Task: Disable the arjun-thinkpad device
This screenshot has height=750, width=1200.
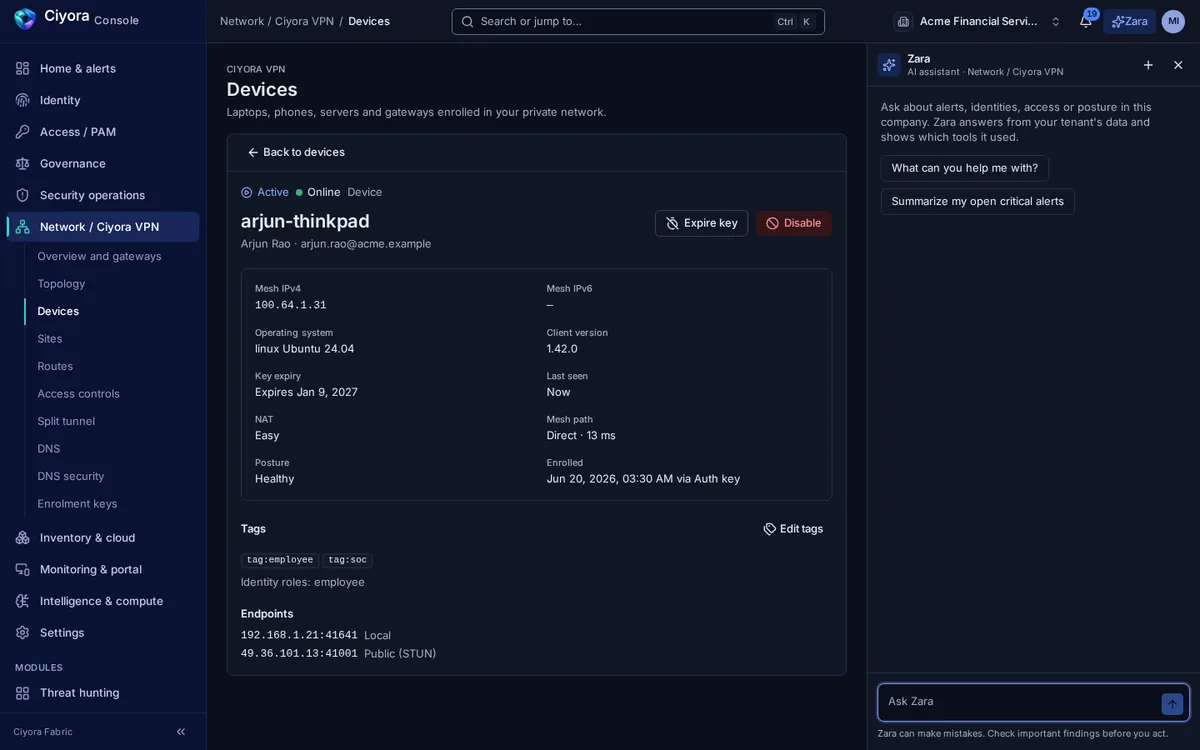Action: tap(793, 223)
